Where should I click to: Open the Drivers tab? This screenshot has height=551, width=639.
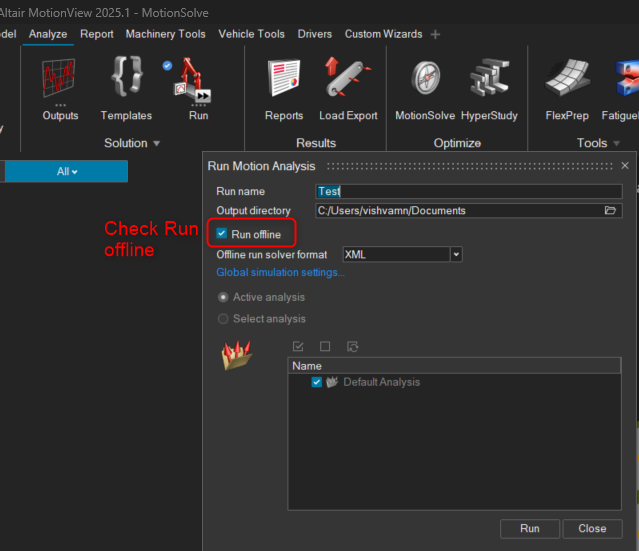pyautogui.click(x=315, y=34)
